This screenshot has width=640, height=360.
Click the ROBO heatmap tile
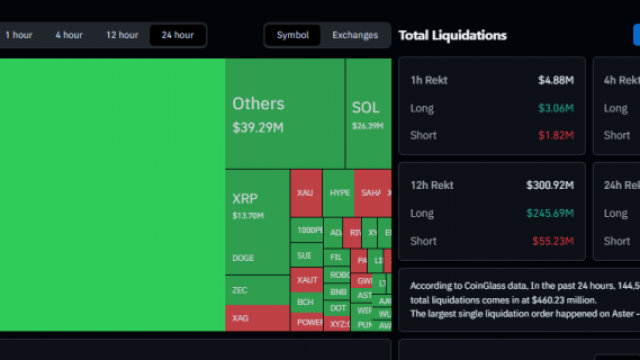pyautogui.click(x=337, y=275)
